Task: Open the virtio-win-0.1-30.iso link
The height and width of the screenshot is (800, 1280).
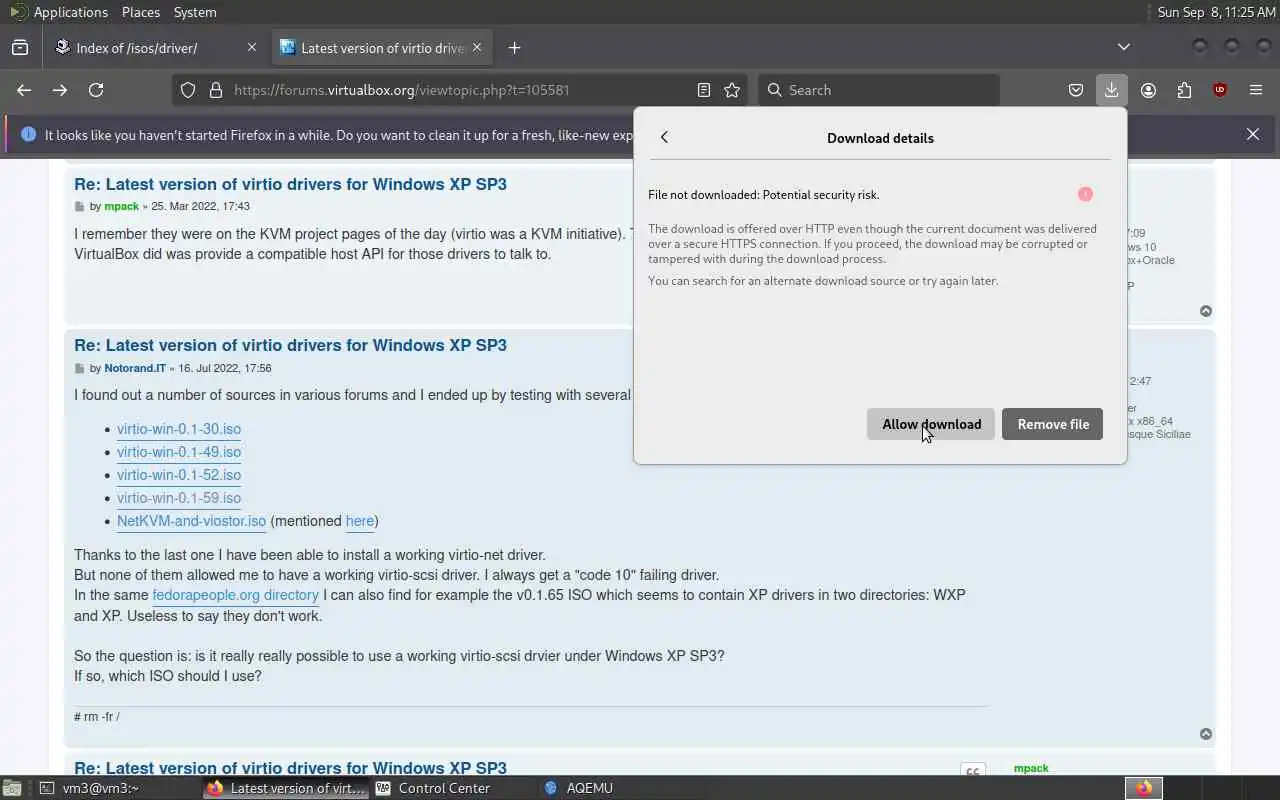Action: 179,429
